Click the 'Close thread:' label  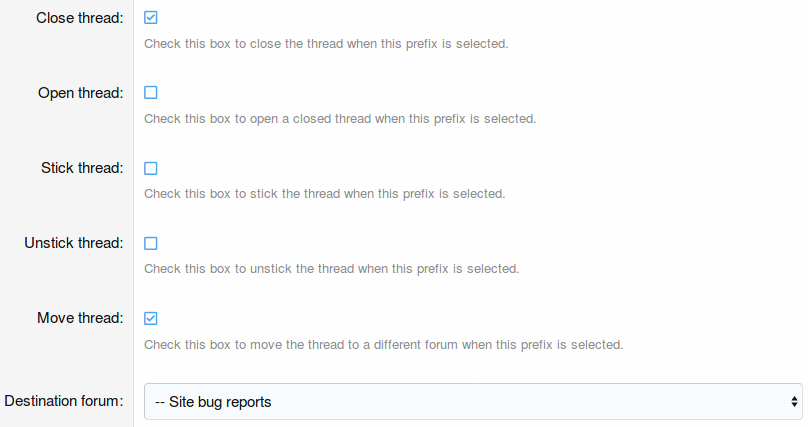(x=79, y=18)
